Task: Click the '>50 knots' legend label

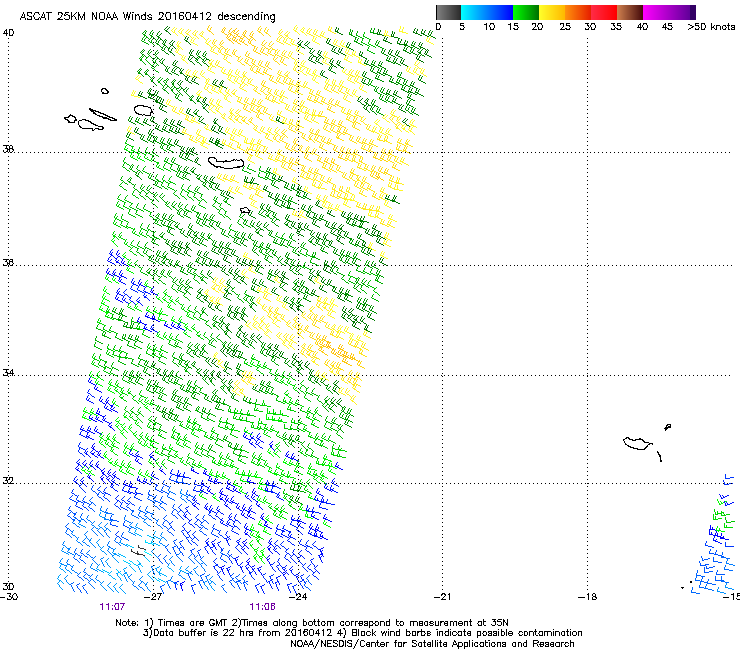Action: click(711, 26)
